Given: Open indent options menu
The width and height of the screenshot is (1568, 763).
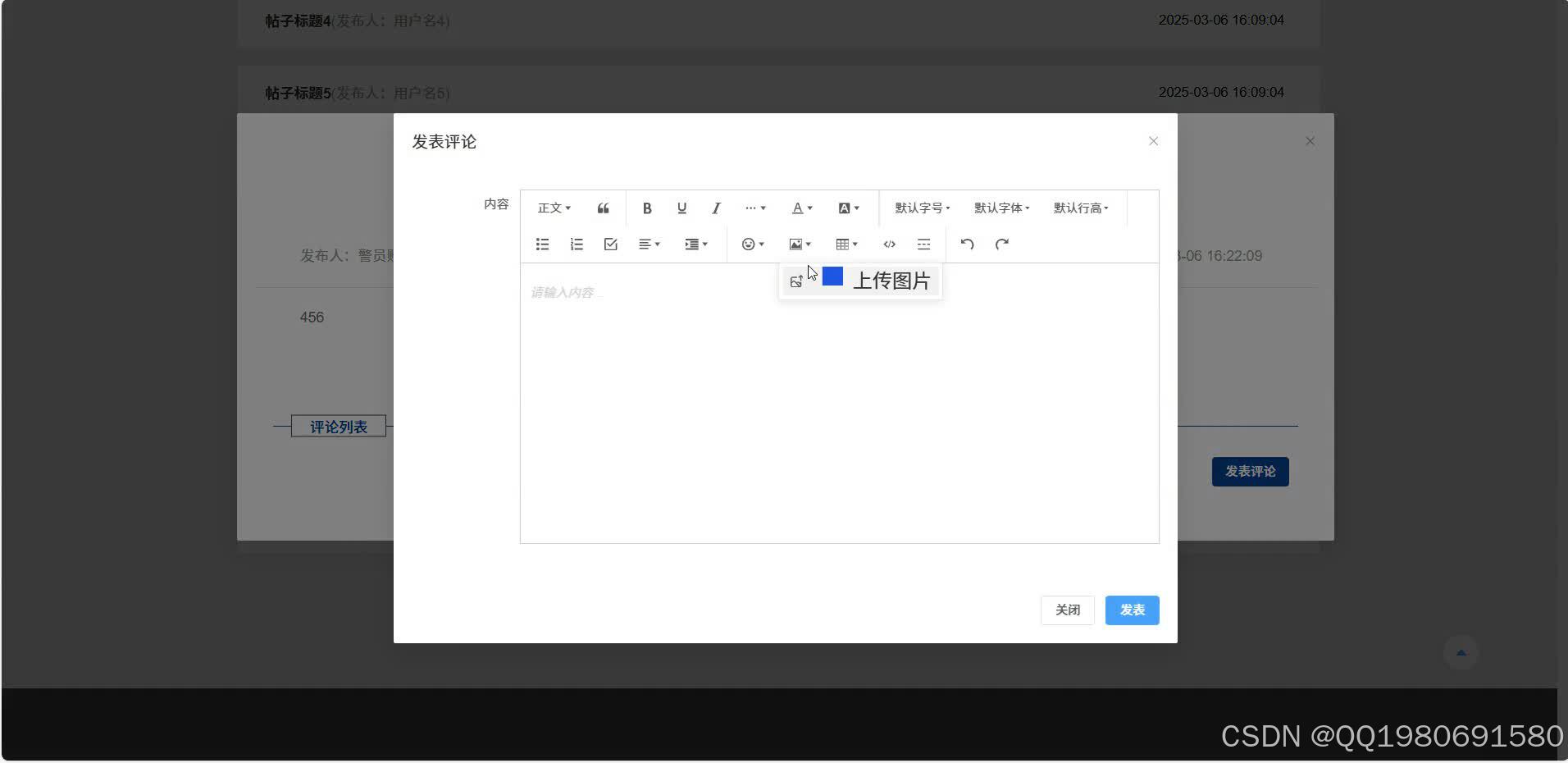Looking at the screenshot, I should pos(696,244).
